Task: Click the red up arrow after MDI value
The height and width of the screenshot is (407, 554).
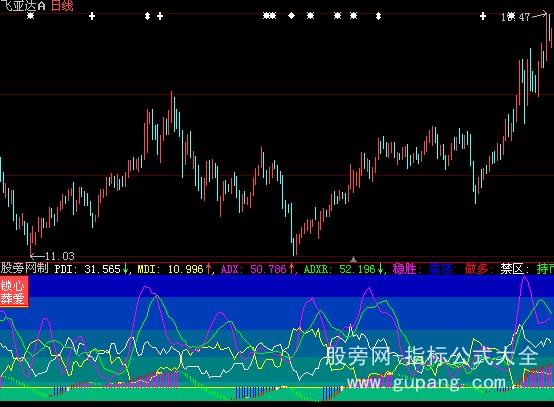Action: click(x=208, y=269)
